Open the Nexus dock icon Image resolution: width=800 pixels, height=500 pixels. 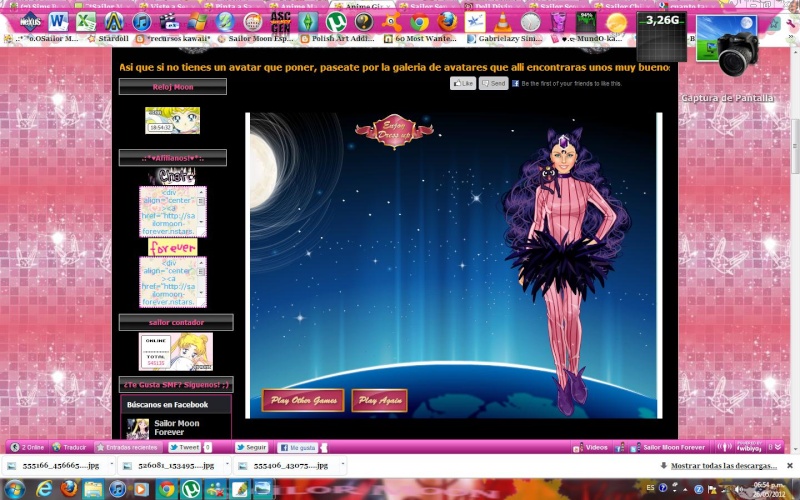(31, 22)
